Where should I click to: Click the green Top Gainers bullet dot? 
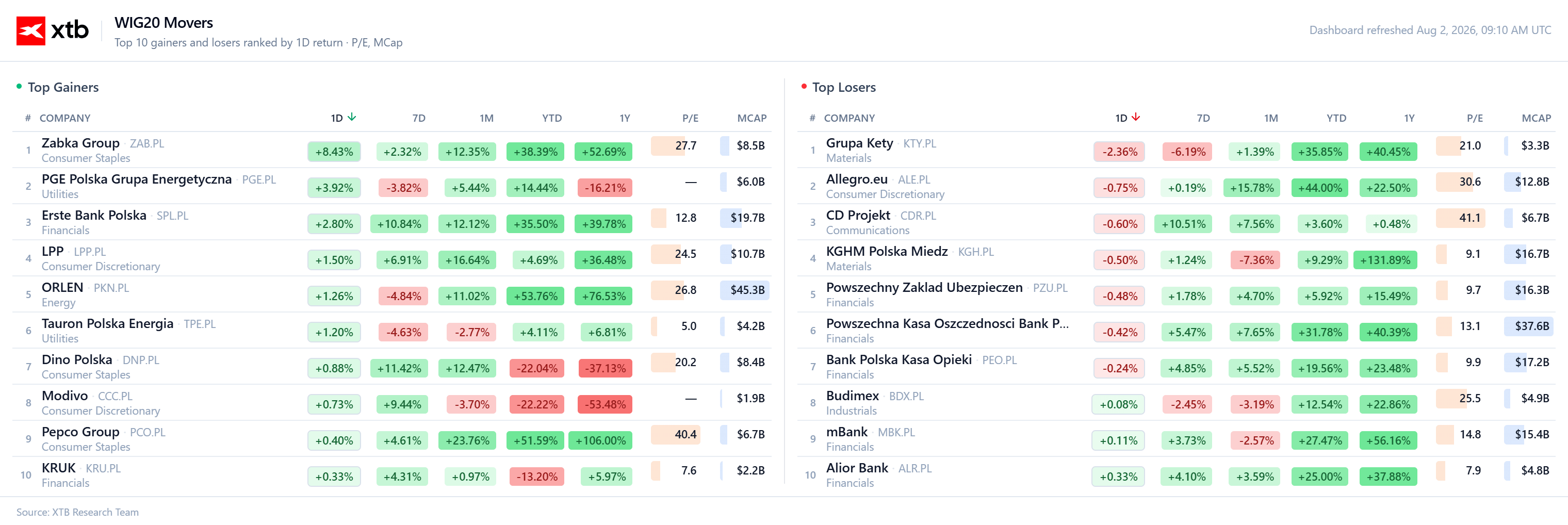(19, 87)
